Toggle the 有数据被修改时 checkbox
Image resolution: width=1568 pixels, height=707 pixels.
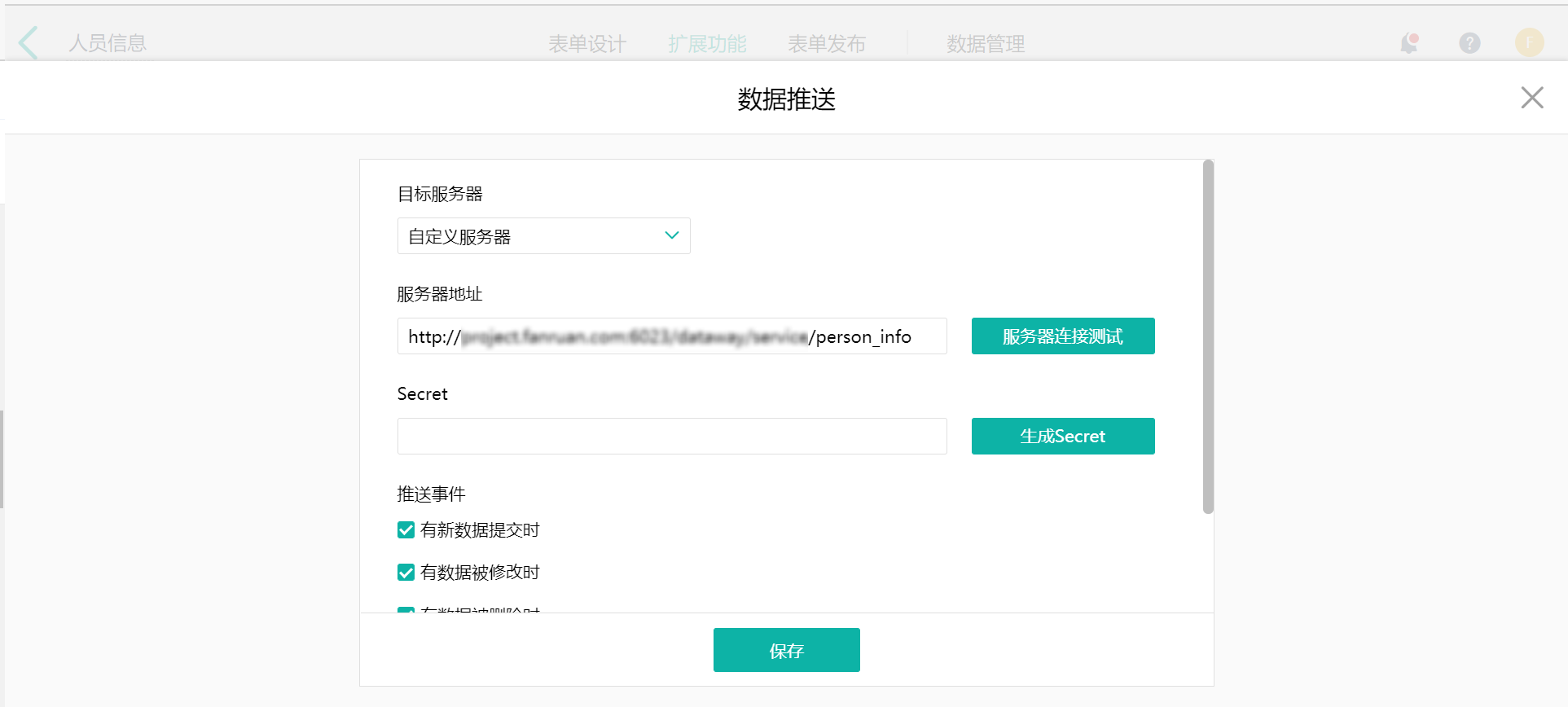(406, 573)
